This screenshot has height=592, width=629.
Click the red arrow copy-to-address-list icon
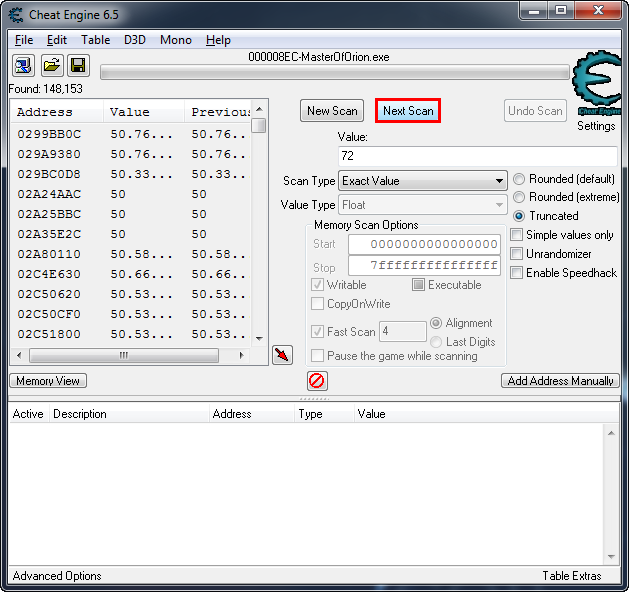pyautogui.click(x=282, y=355)
